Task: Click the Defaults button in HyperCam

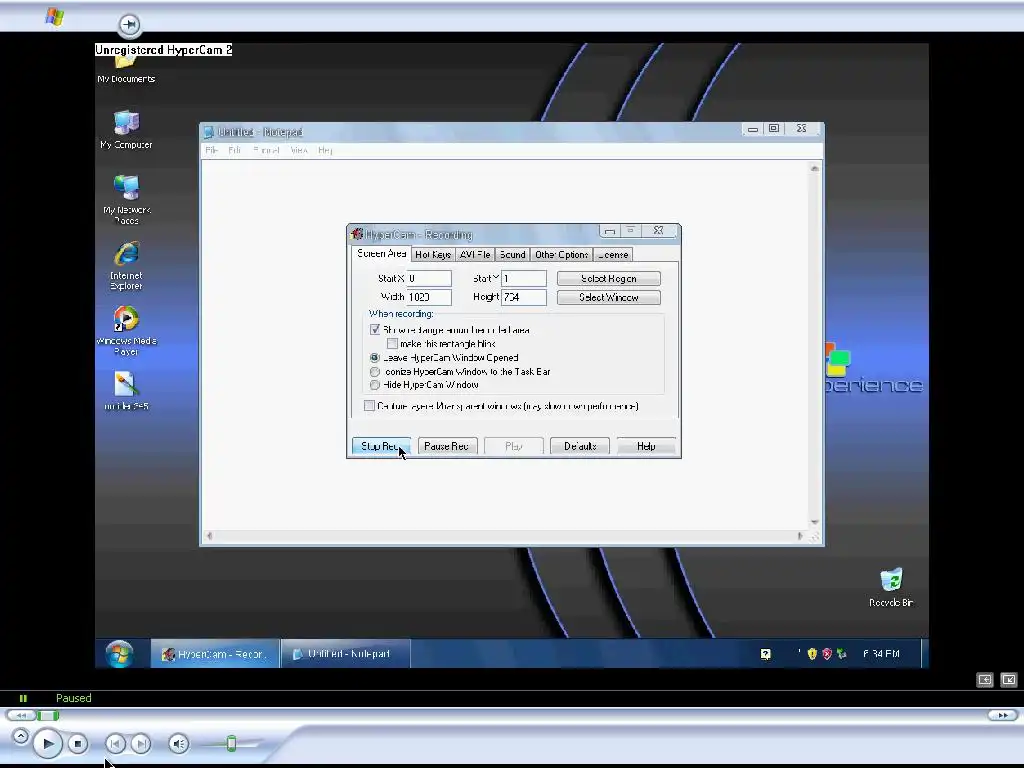Action: [580, 446]
